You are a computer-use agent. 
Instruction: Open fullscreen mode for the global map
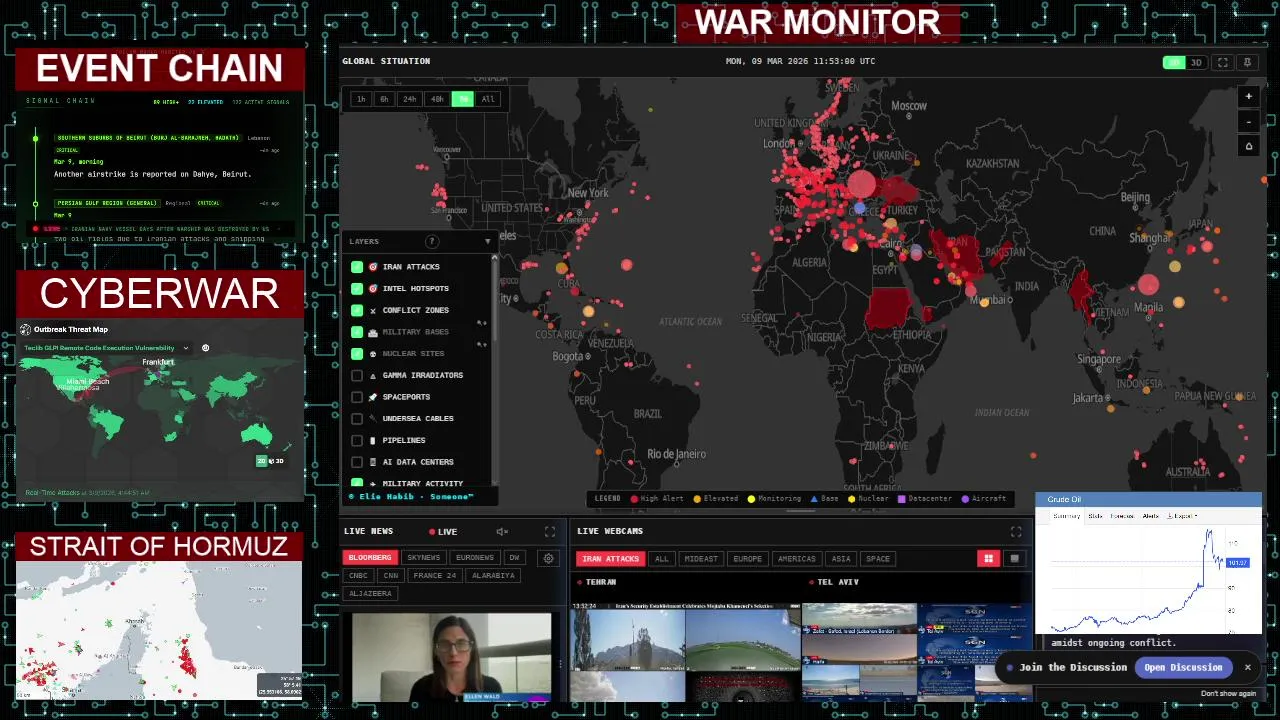point(1222,62)
